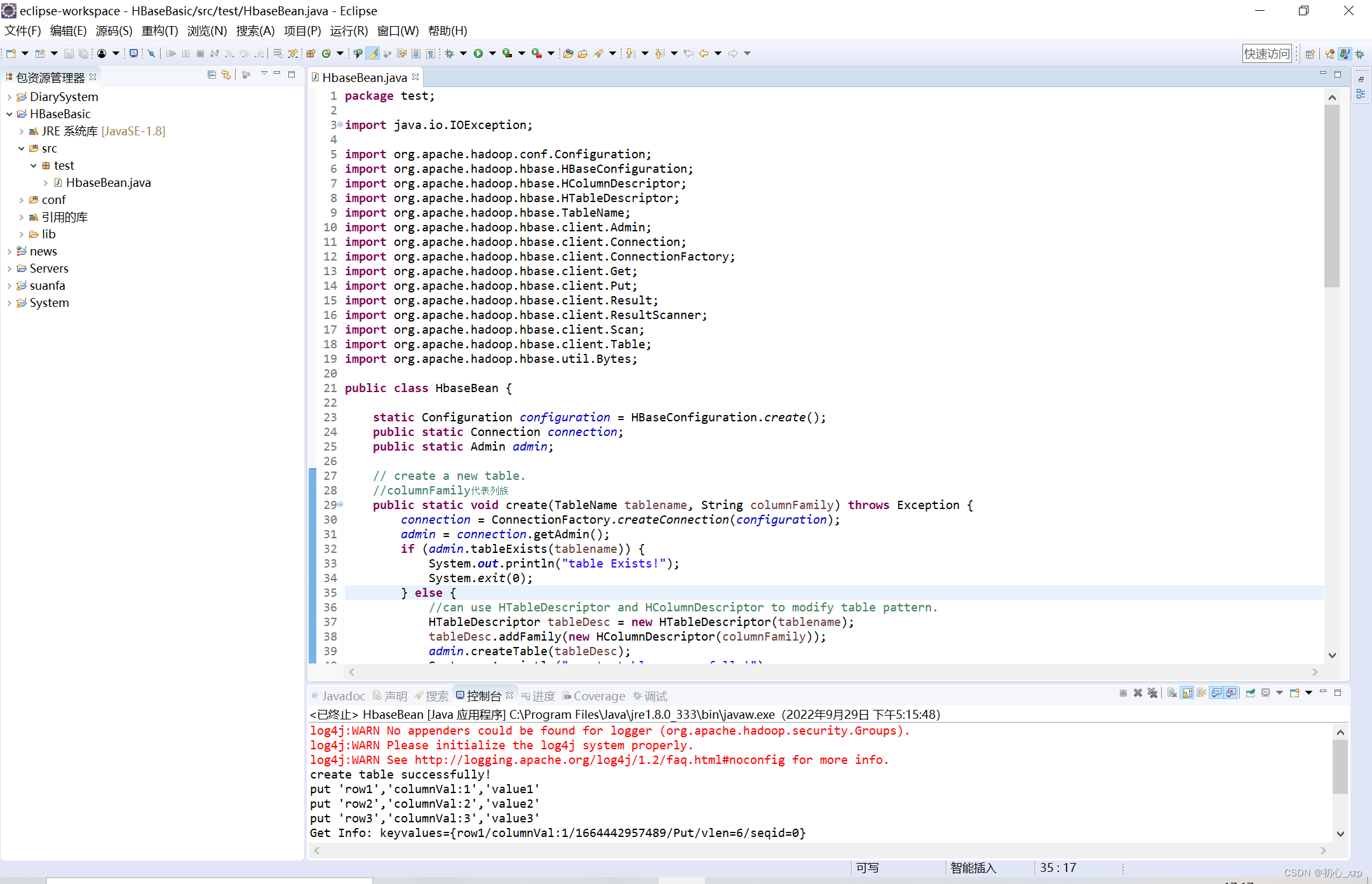Select HbaseBean.java in Package Explorer
This screenshot has height=884, width=1372.
pyautogui.click(x=108, y=182)
